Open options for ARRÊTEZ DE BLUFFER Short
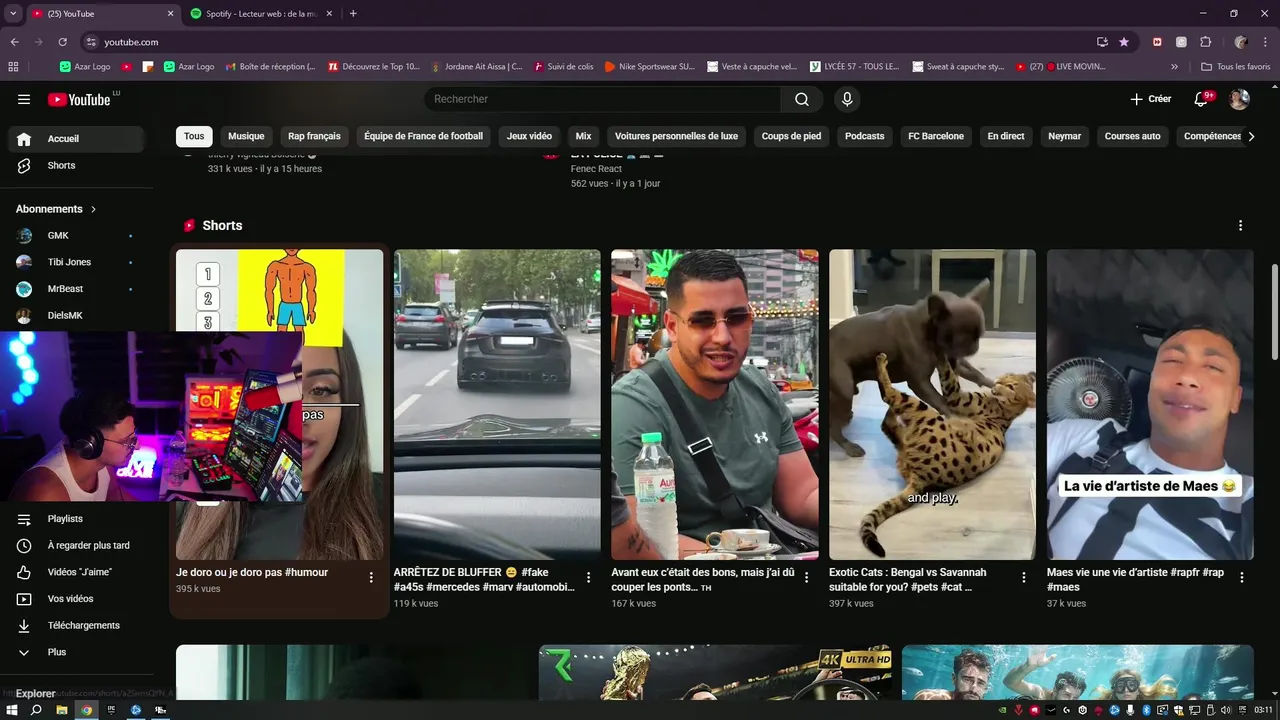The height and width of the screenshot is (720, 1280). click(588, 578)
